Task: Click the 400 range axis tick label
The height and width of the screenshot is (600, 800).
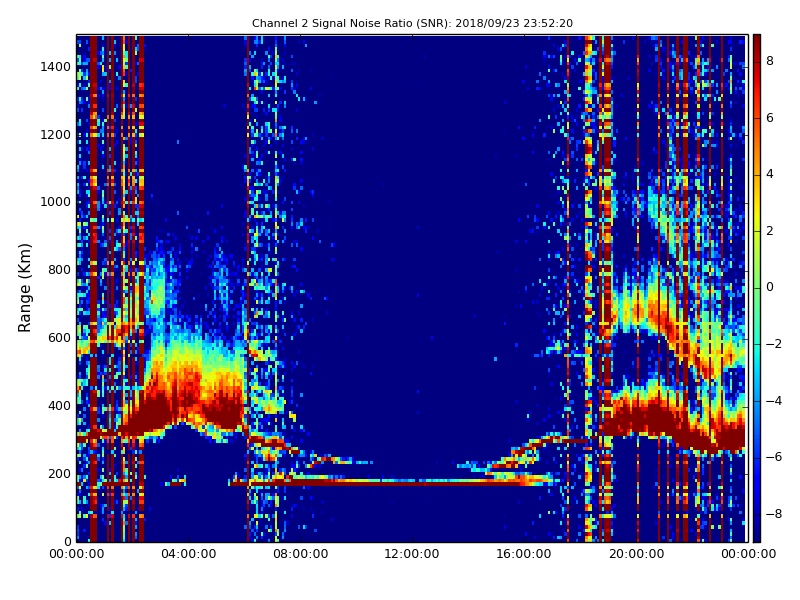Action: coord(59,406)
